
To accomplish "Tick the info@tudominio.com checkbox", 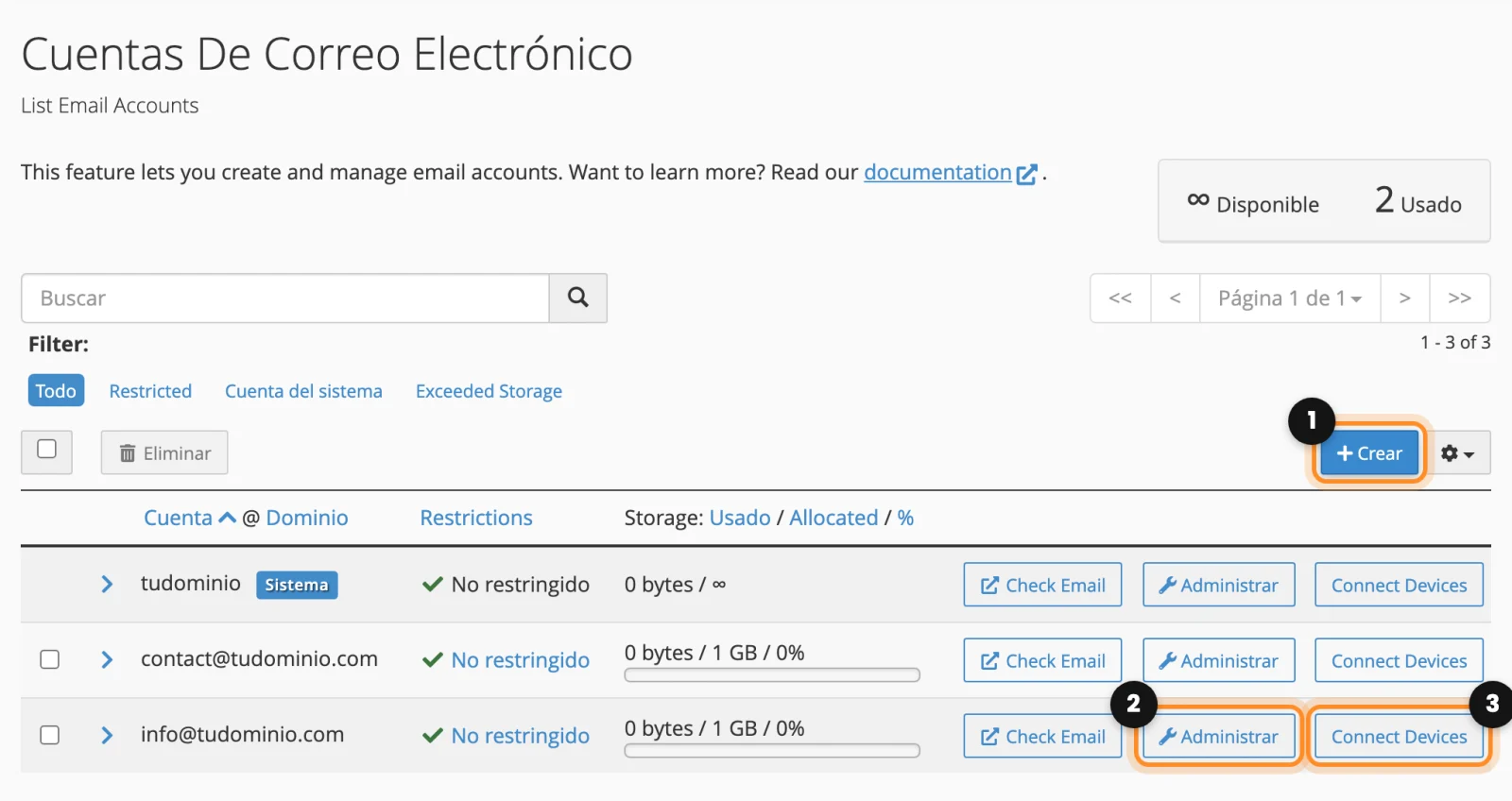I will click(x=50, y=735).
